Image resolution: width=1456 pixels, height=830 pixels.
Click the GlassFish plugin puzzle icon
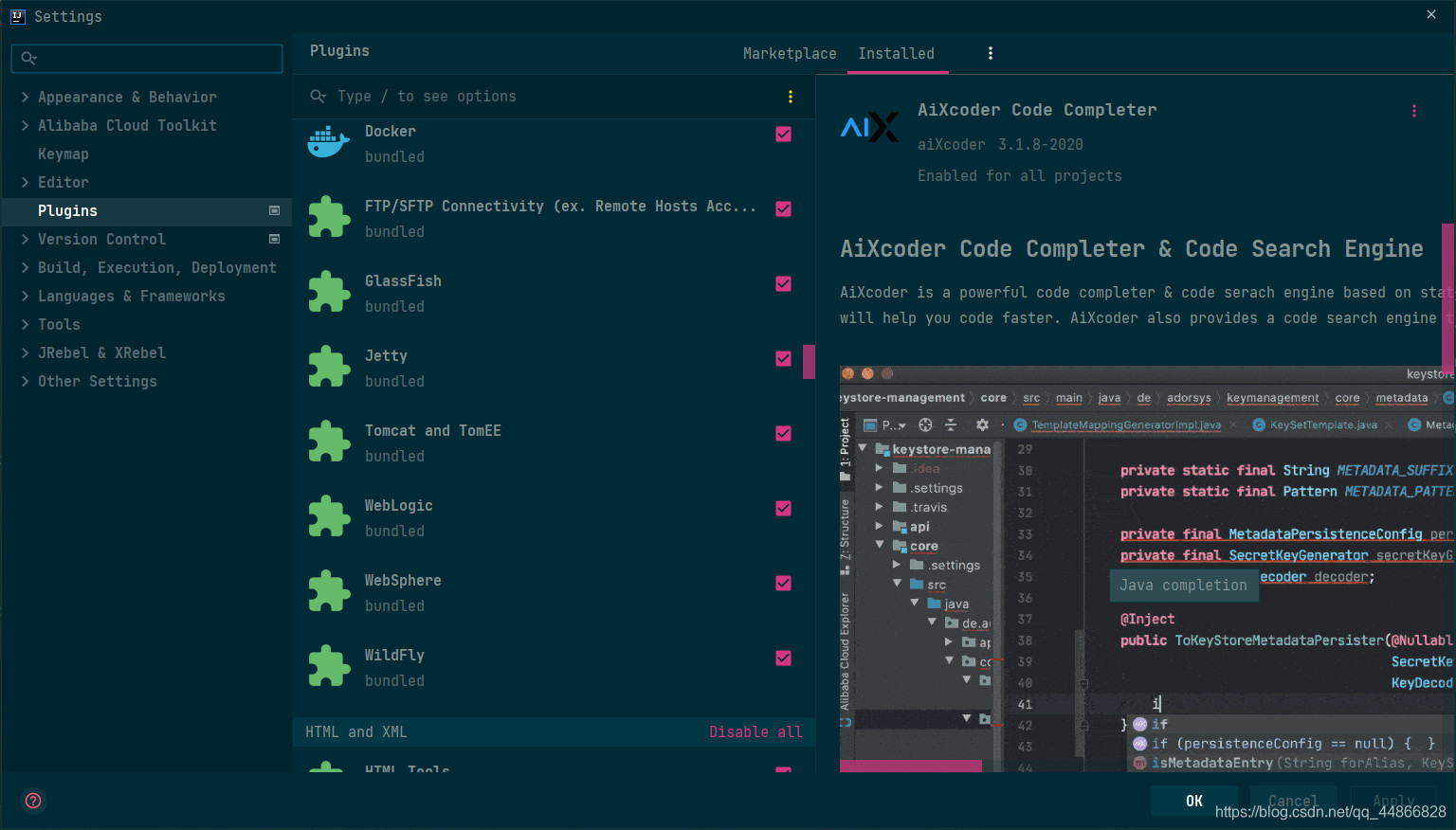click(x=329, y=292)
